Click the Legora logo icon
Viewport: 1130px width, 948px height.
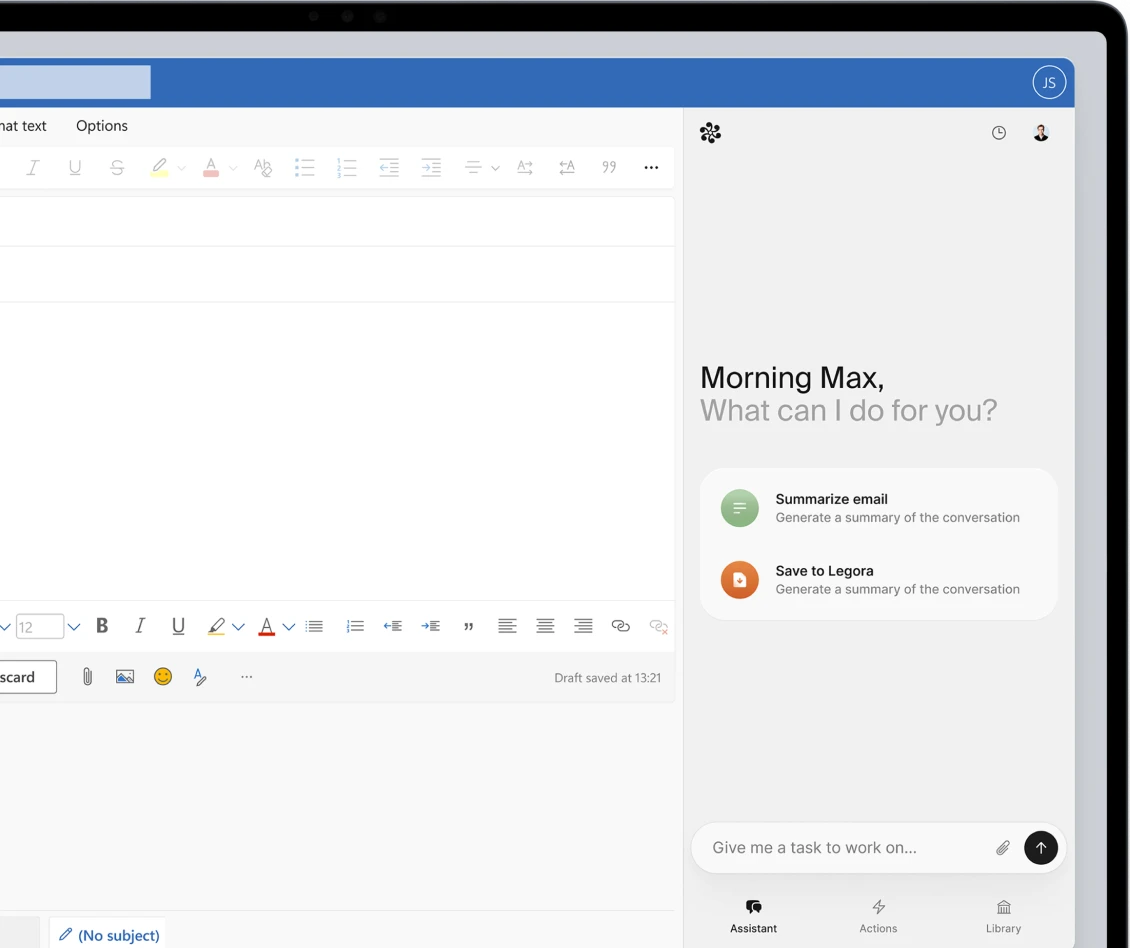click(x=710, y=133)
